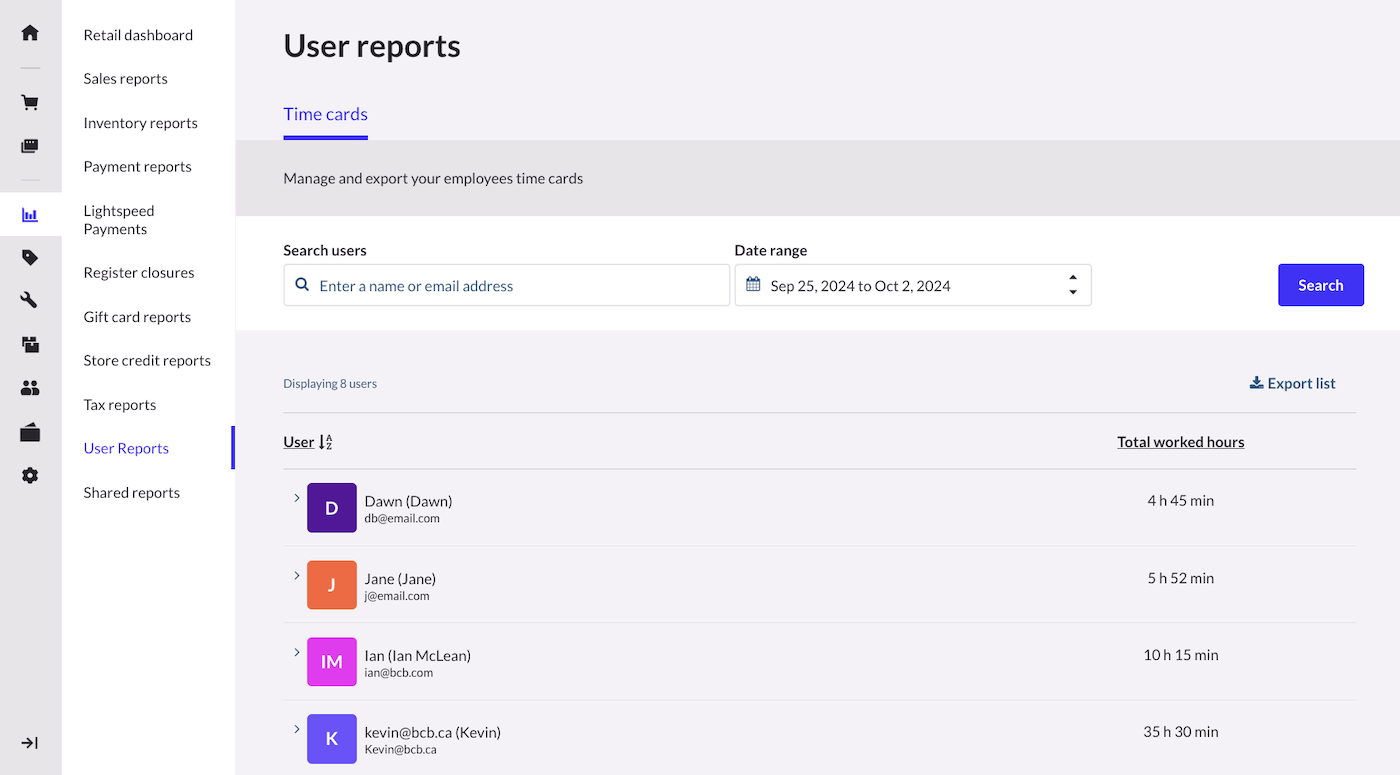
Task: Expand Jane's time card row
Action: point(297,575)
